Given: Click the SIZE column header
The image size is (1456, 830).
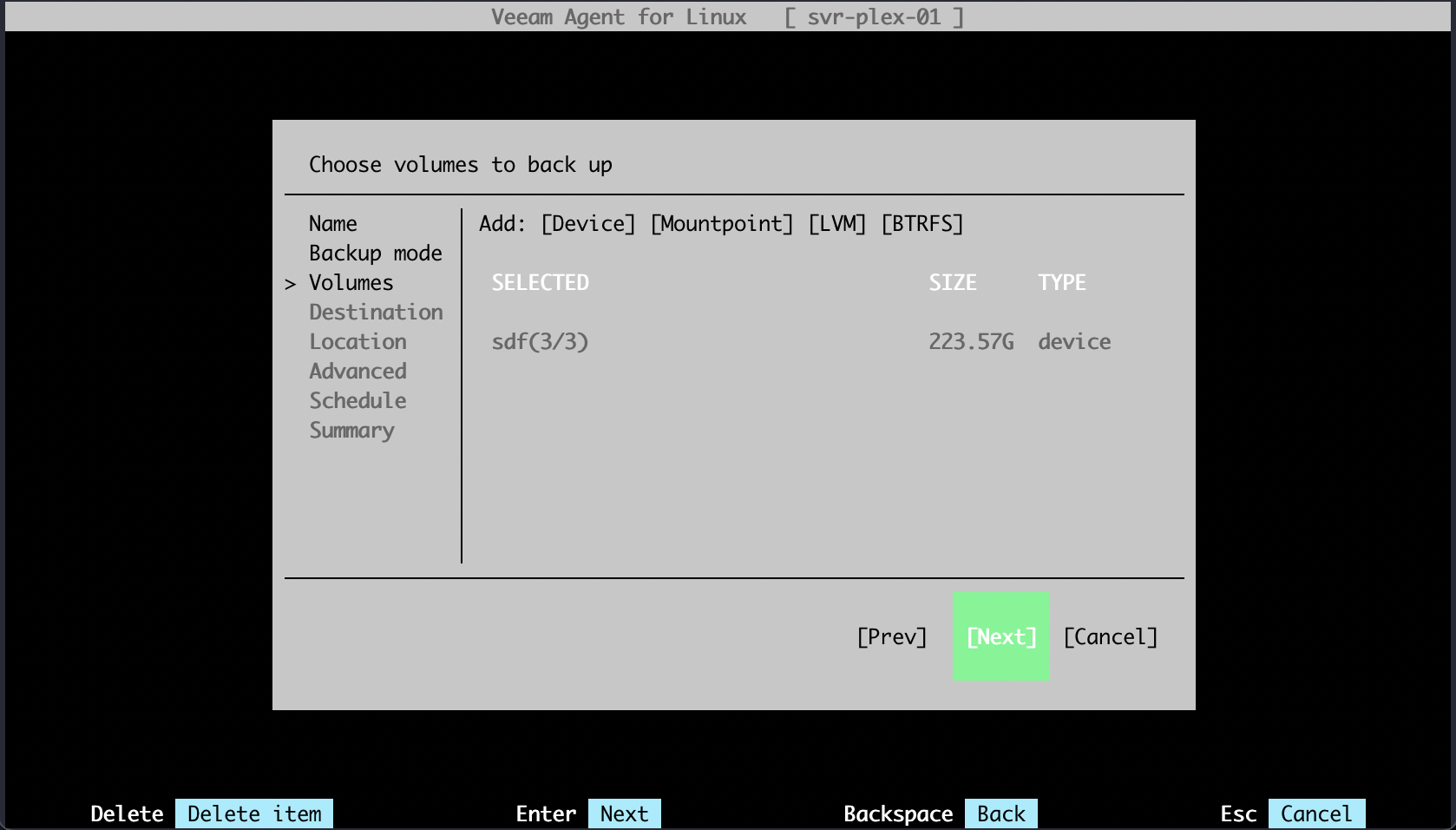Looking at the screenshot, I should click(953, 283).
